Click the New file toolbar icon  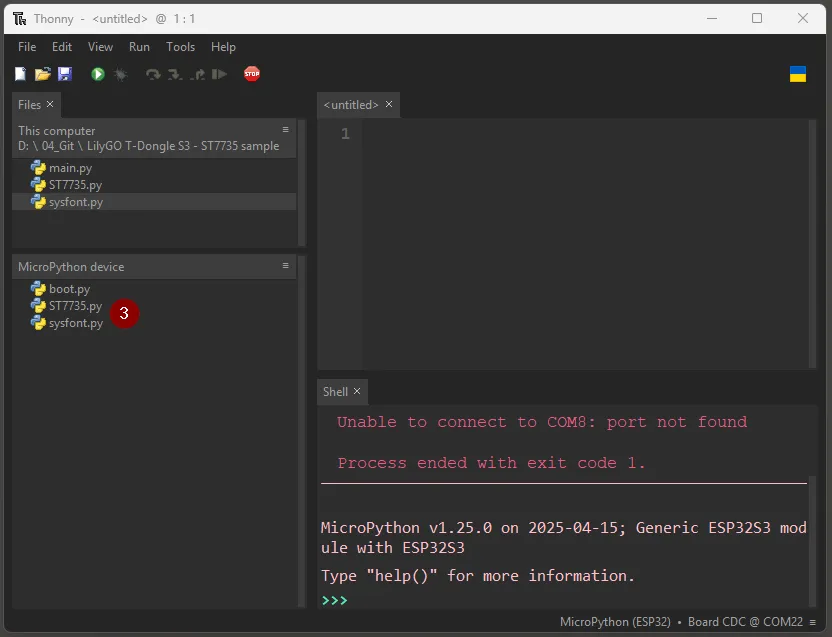click(x=21, y=74)
